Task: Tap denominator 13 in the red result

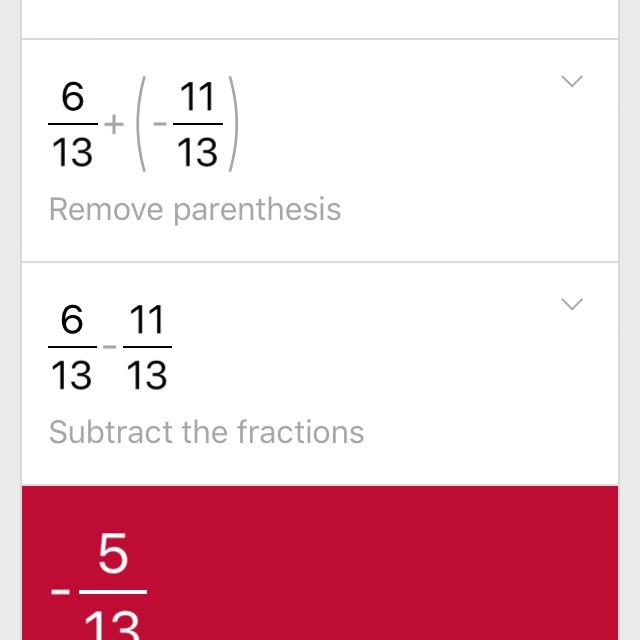Action: (113, 625)
